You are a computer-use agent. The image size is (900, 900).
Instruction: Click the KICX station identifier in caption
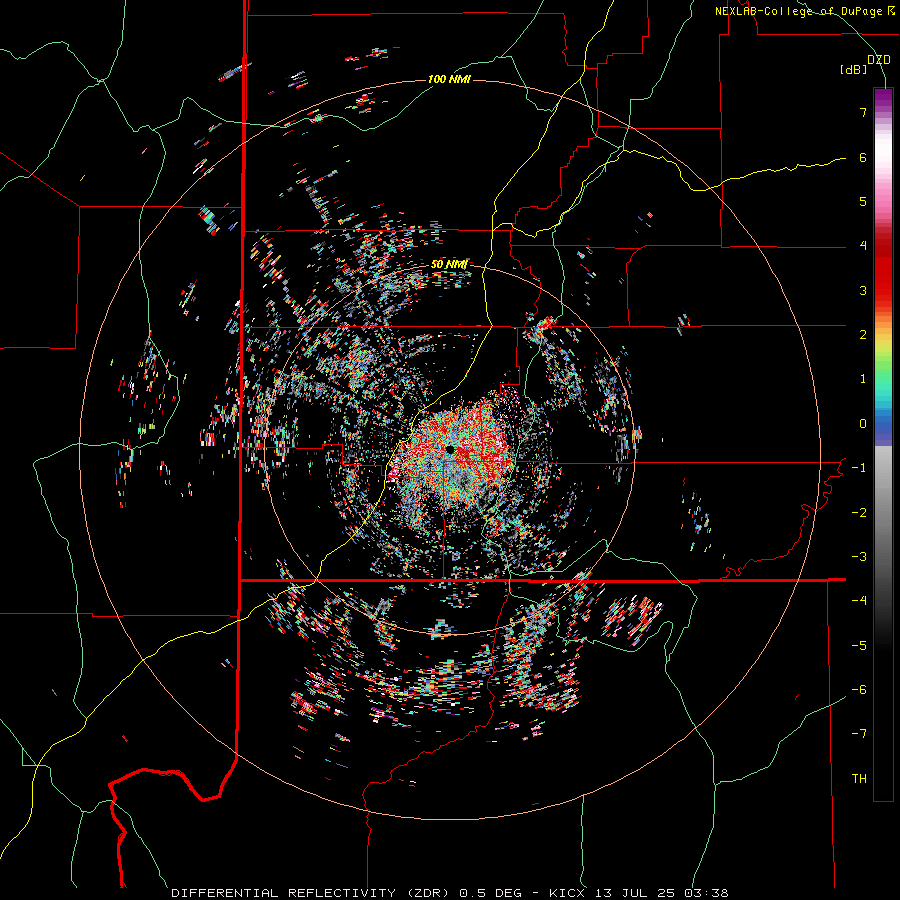click(567, 893)
